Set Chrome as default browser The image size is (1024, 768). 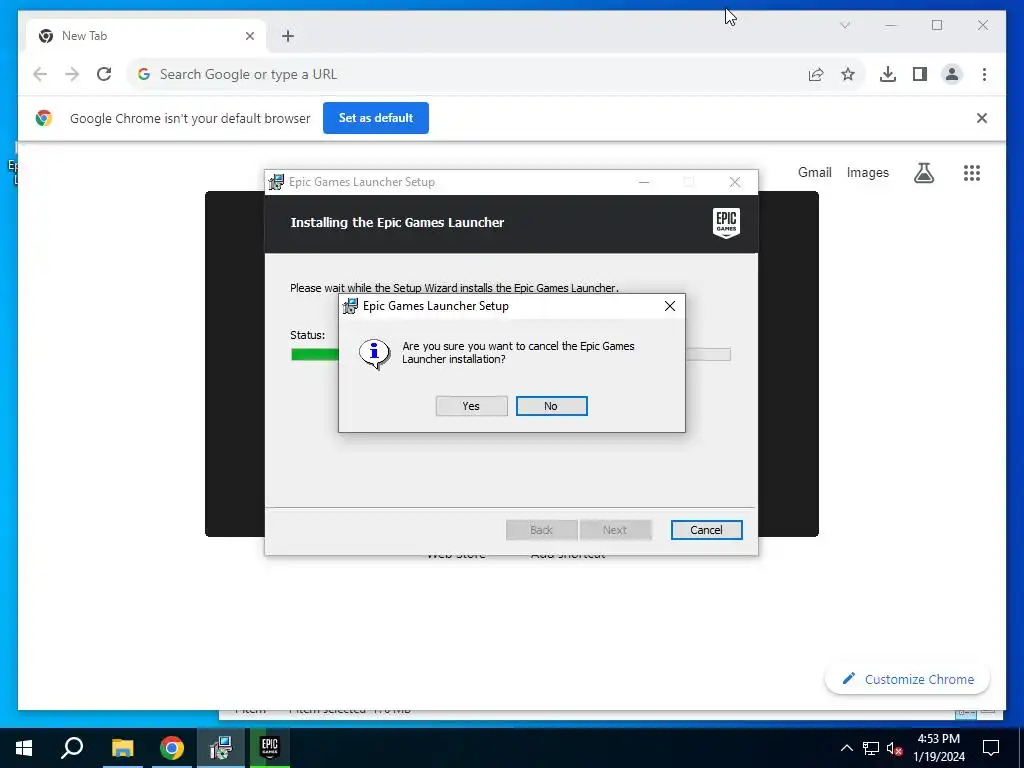[376, 118]
